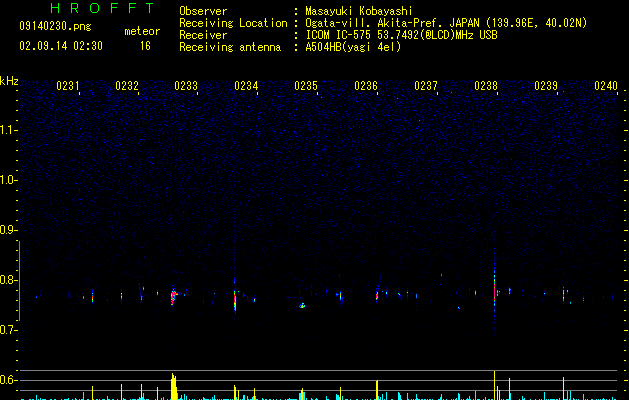The image size is (629, 400).
Task: Click the tall meteor echo at 0238
Action: coord(494,289)
